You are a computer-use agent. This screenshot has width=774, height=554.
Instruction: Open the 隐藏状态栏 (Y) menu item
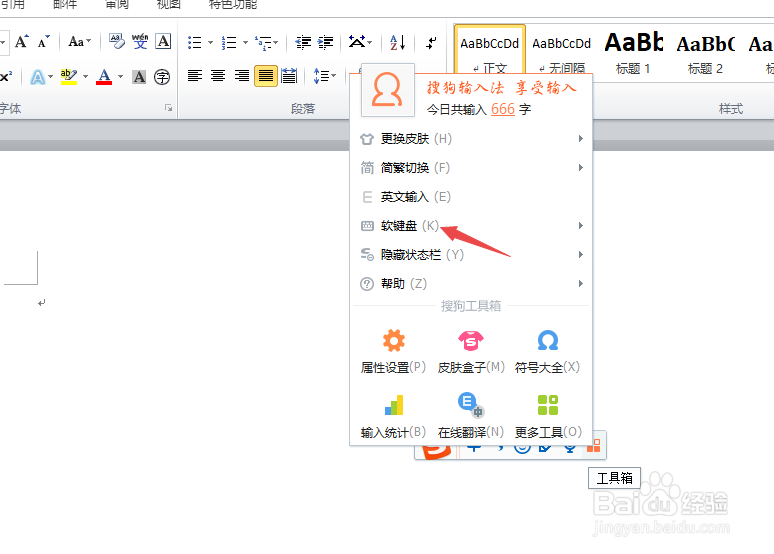471,255
